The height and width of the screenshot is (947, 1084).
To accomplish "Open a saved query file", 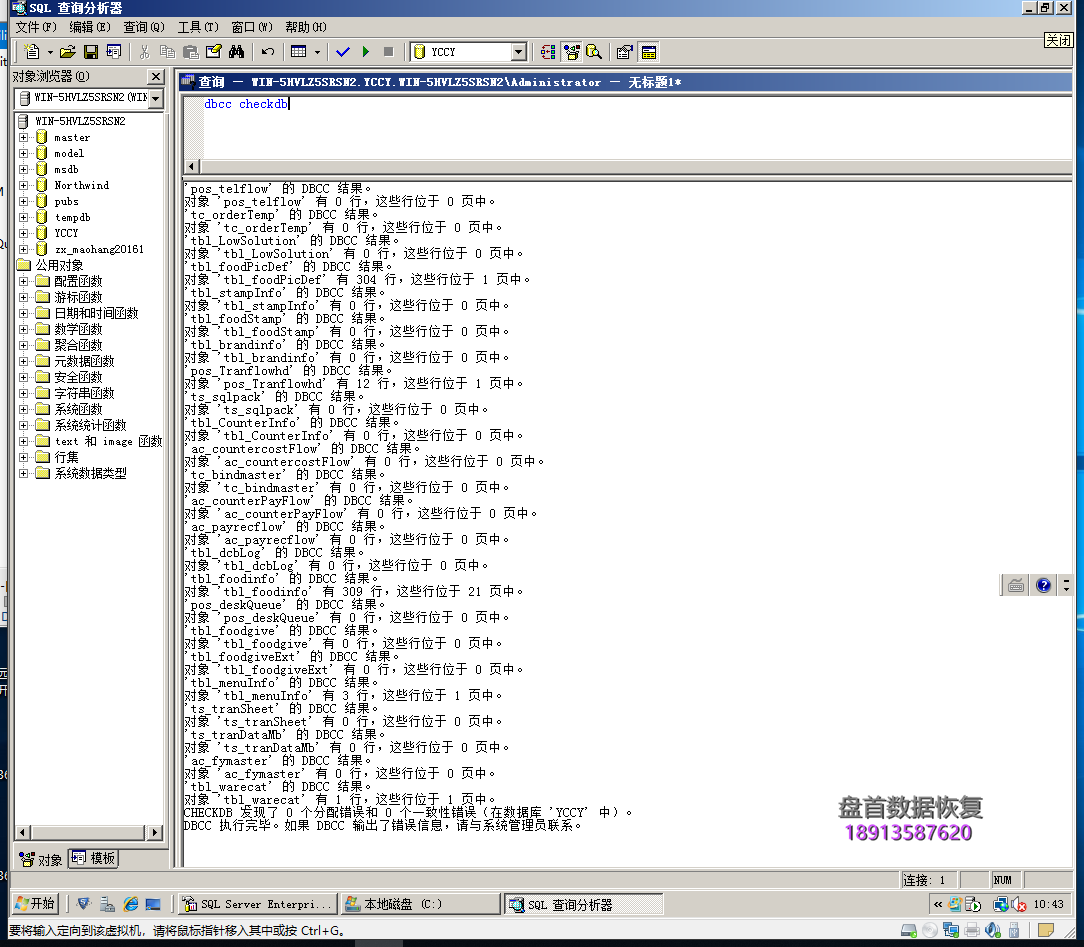I will (x=67, y=51).
